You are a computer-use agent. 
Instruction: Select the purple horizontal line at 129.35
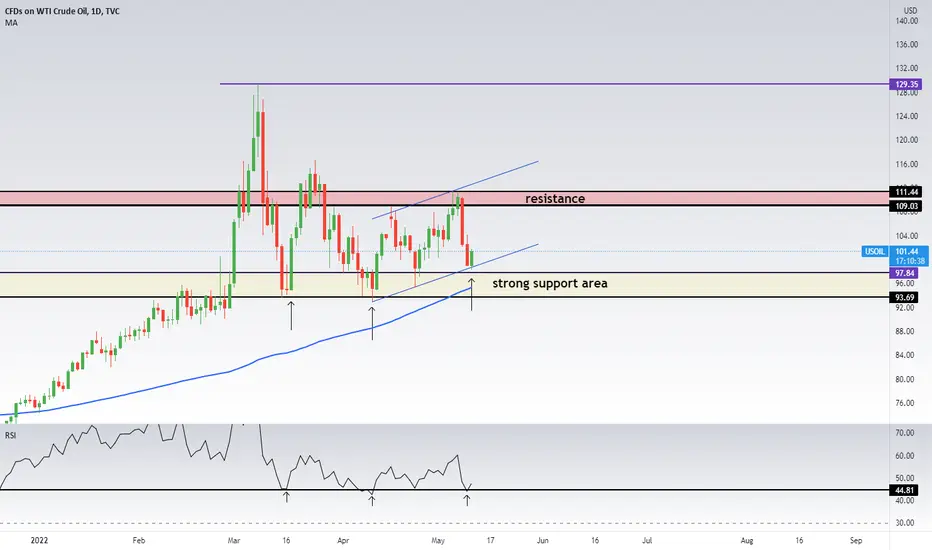pyautogui.click(x=554, y=84)
